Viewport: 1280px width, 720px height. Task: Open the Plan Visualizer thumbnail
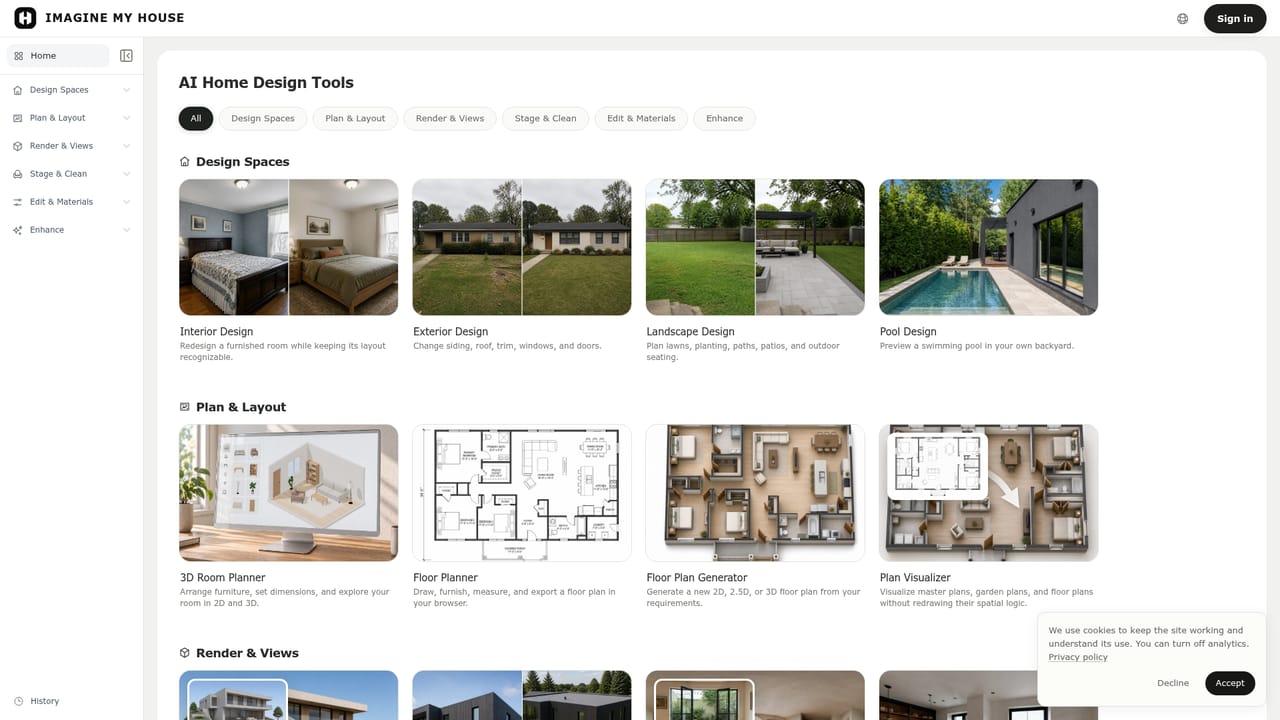click(x=989, y=493)
